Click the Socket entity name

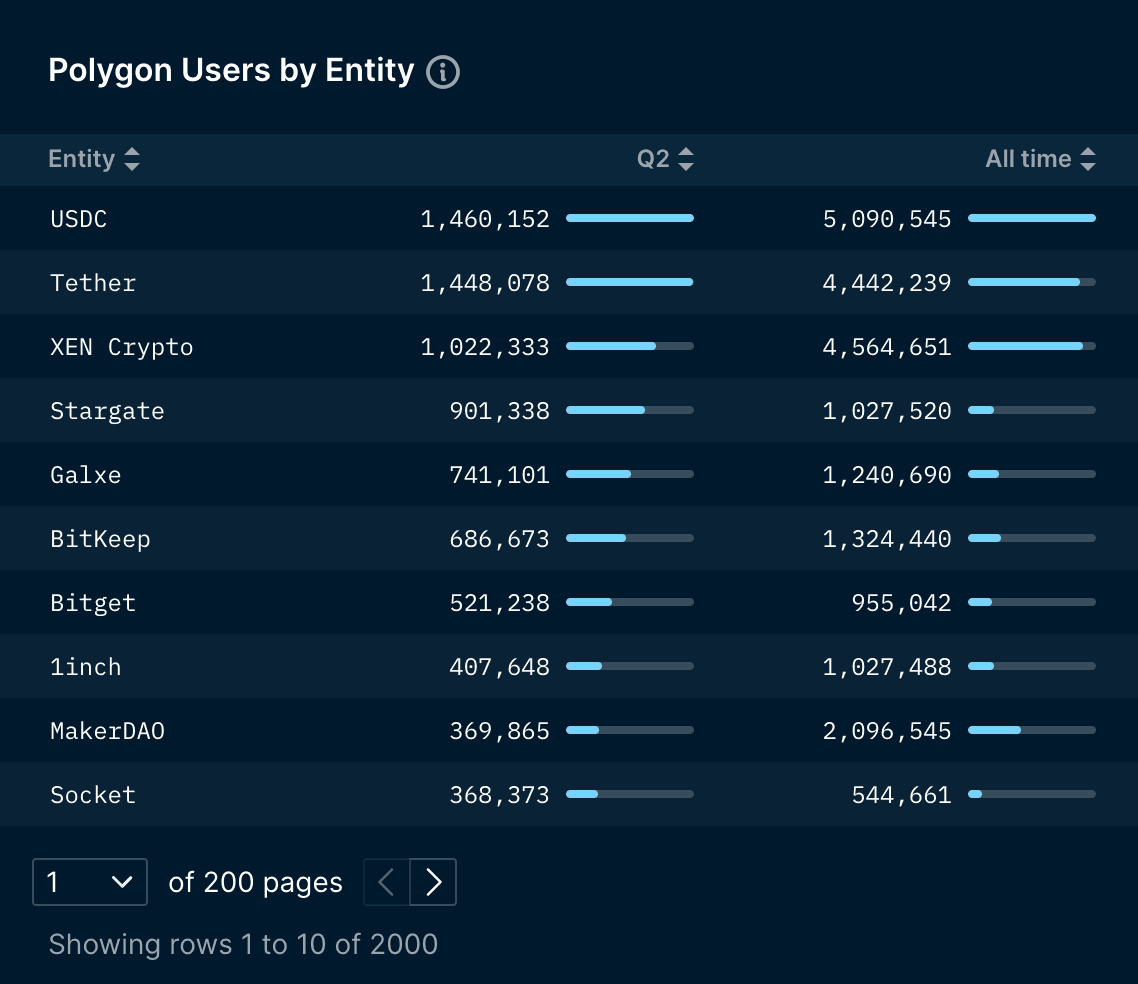point(93,794)
